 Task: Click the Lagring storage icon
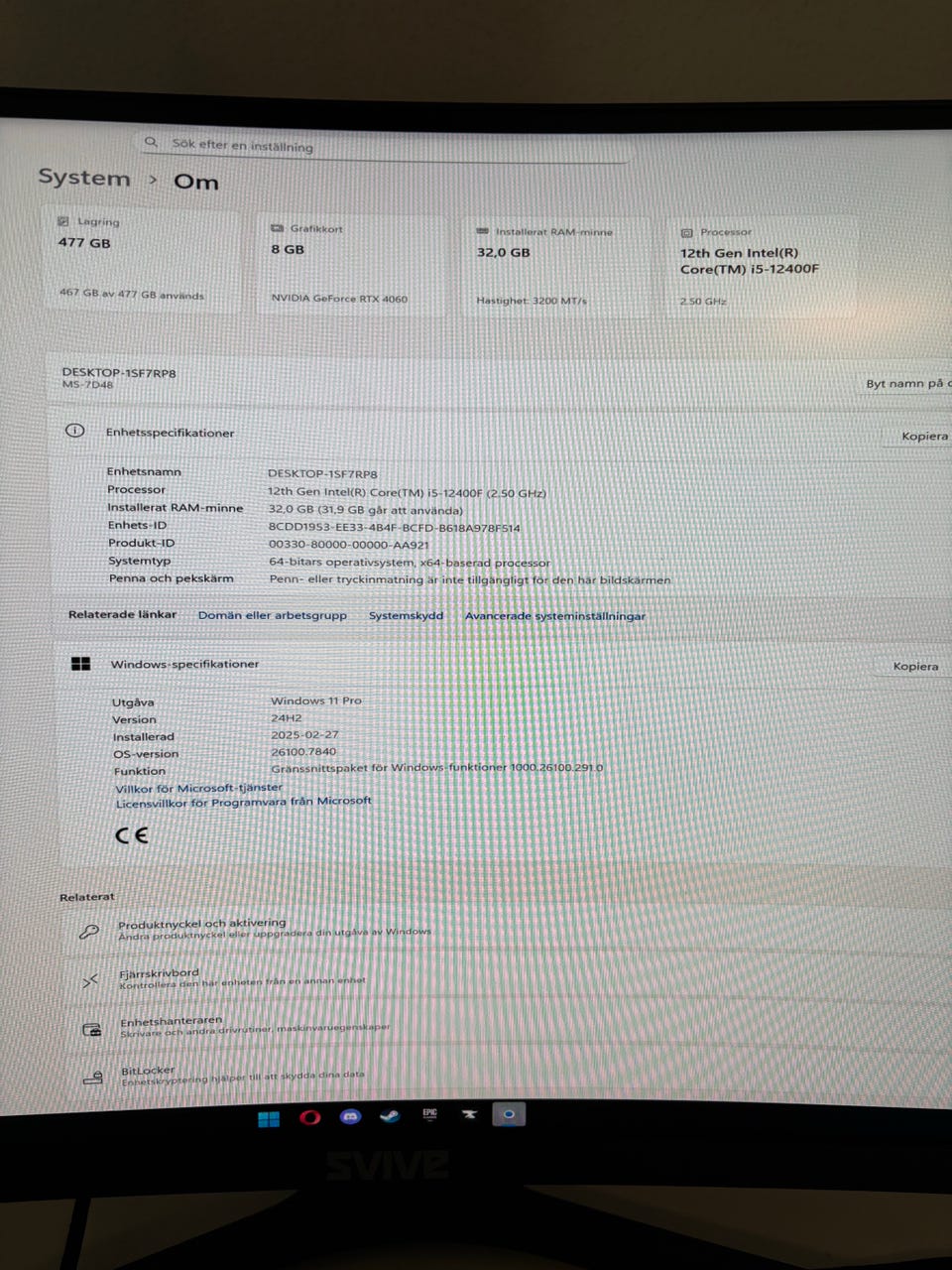point(63,221)
